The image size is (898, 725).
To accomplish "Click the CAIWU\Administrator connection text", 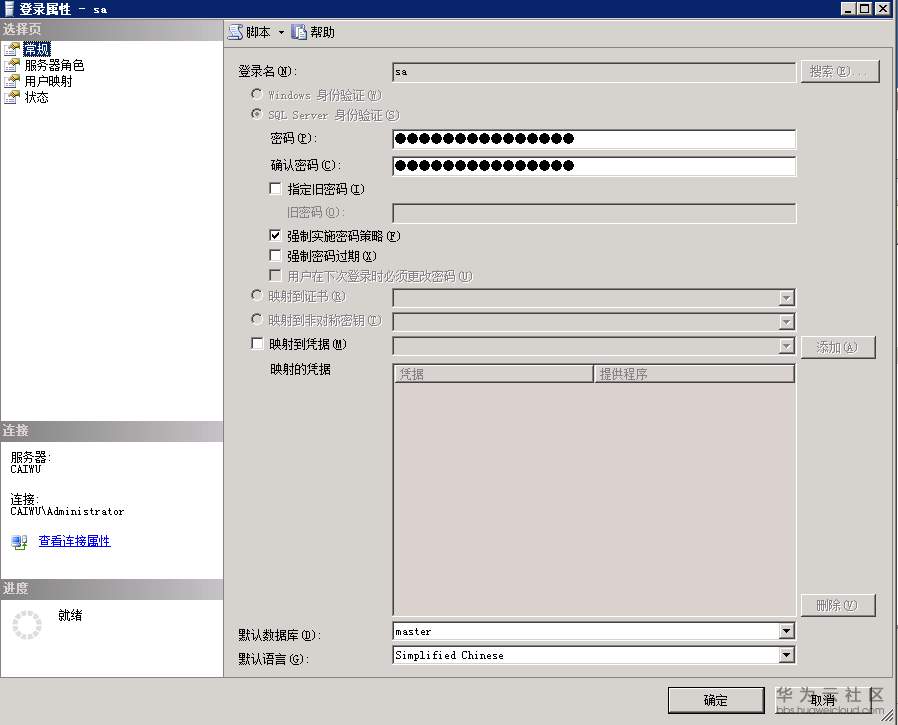I will pos(67,511).
